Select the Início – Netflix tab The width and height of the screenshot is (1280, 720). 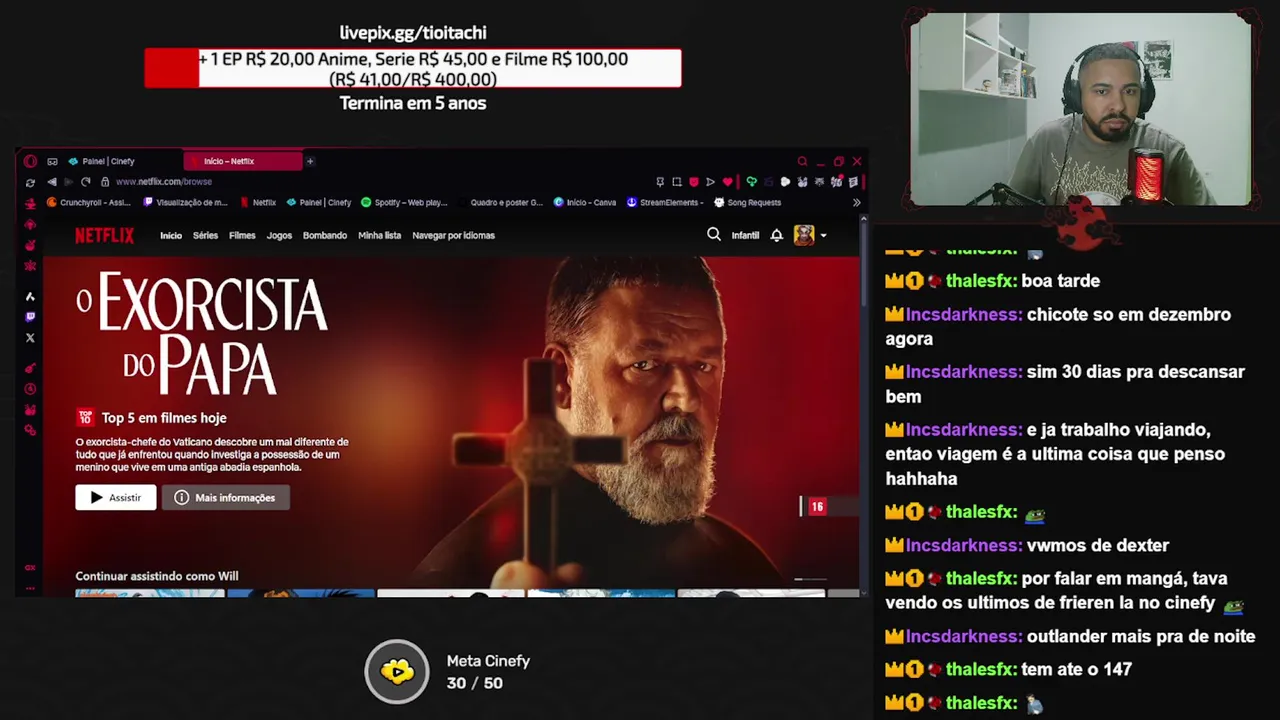(243, 161)
